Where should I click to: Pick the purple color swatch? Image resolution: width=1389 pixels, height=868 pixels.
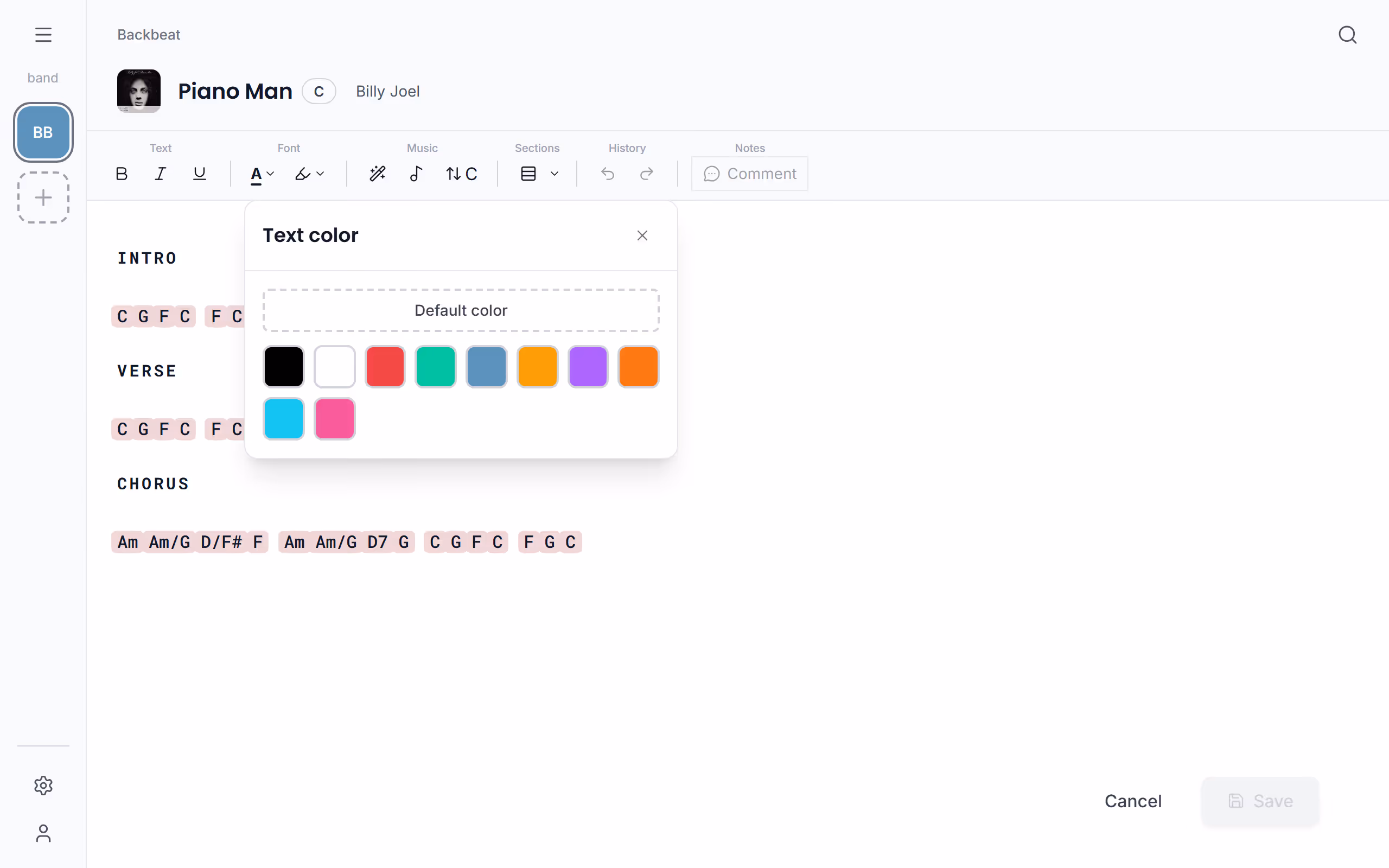588,366
